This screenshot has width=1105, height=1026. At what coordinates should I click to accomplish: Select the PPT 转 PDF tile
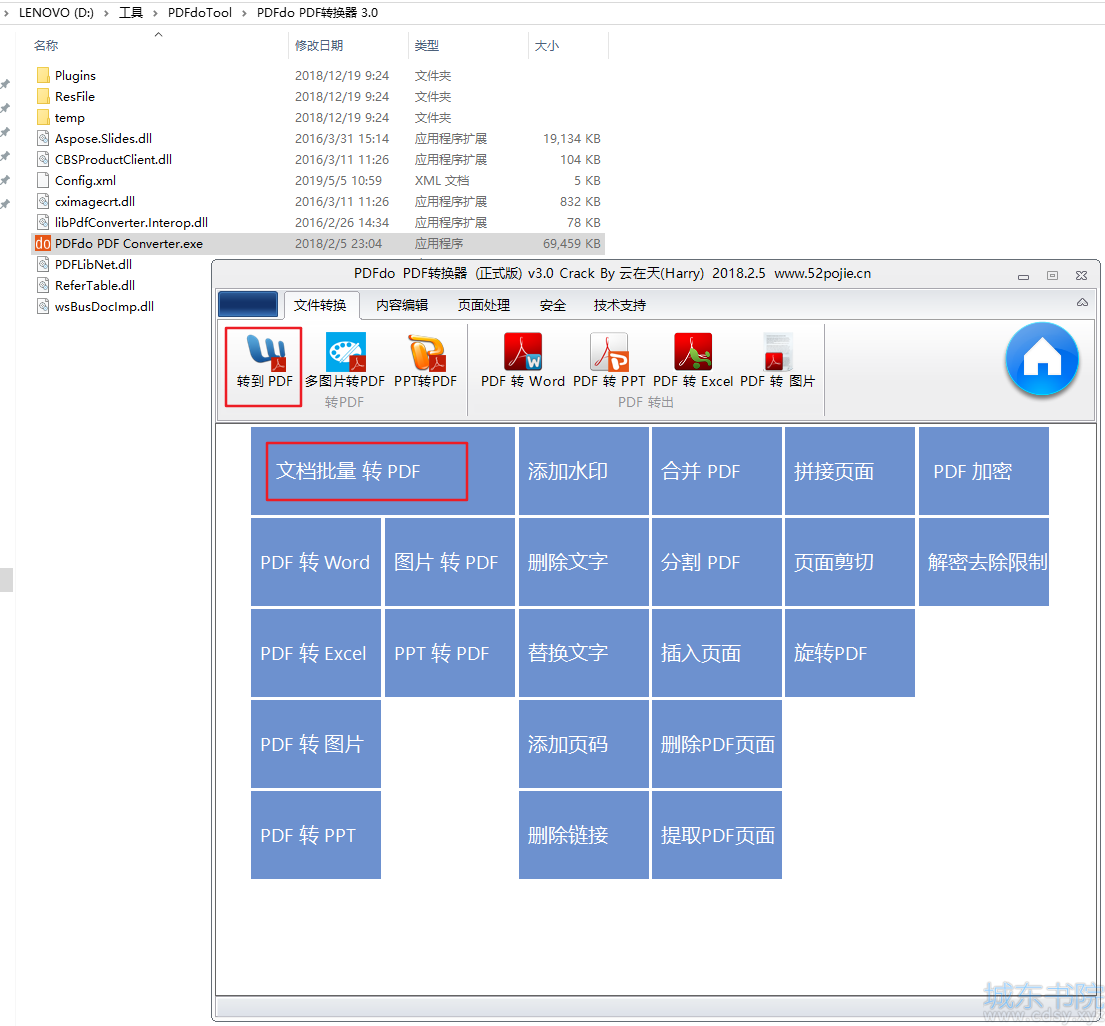pyautogui.click(x=450, y=653)
